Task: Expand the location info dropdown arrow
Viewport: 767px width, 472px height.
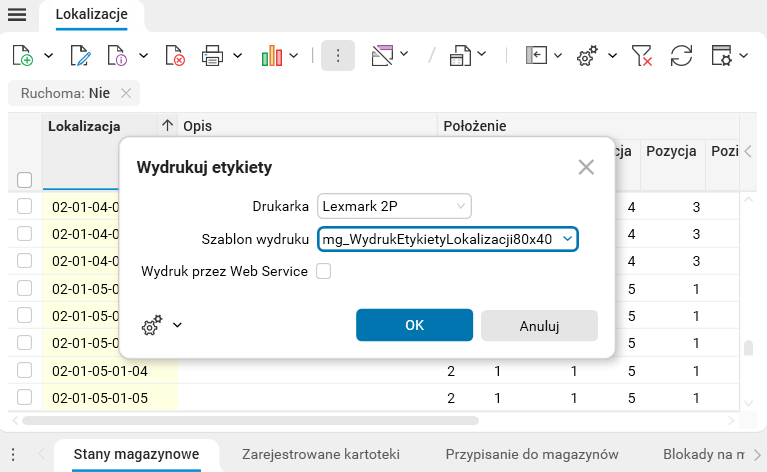Action: 143,56
